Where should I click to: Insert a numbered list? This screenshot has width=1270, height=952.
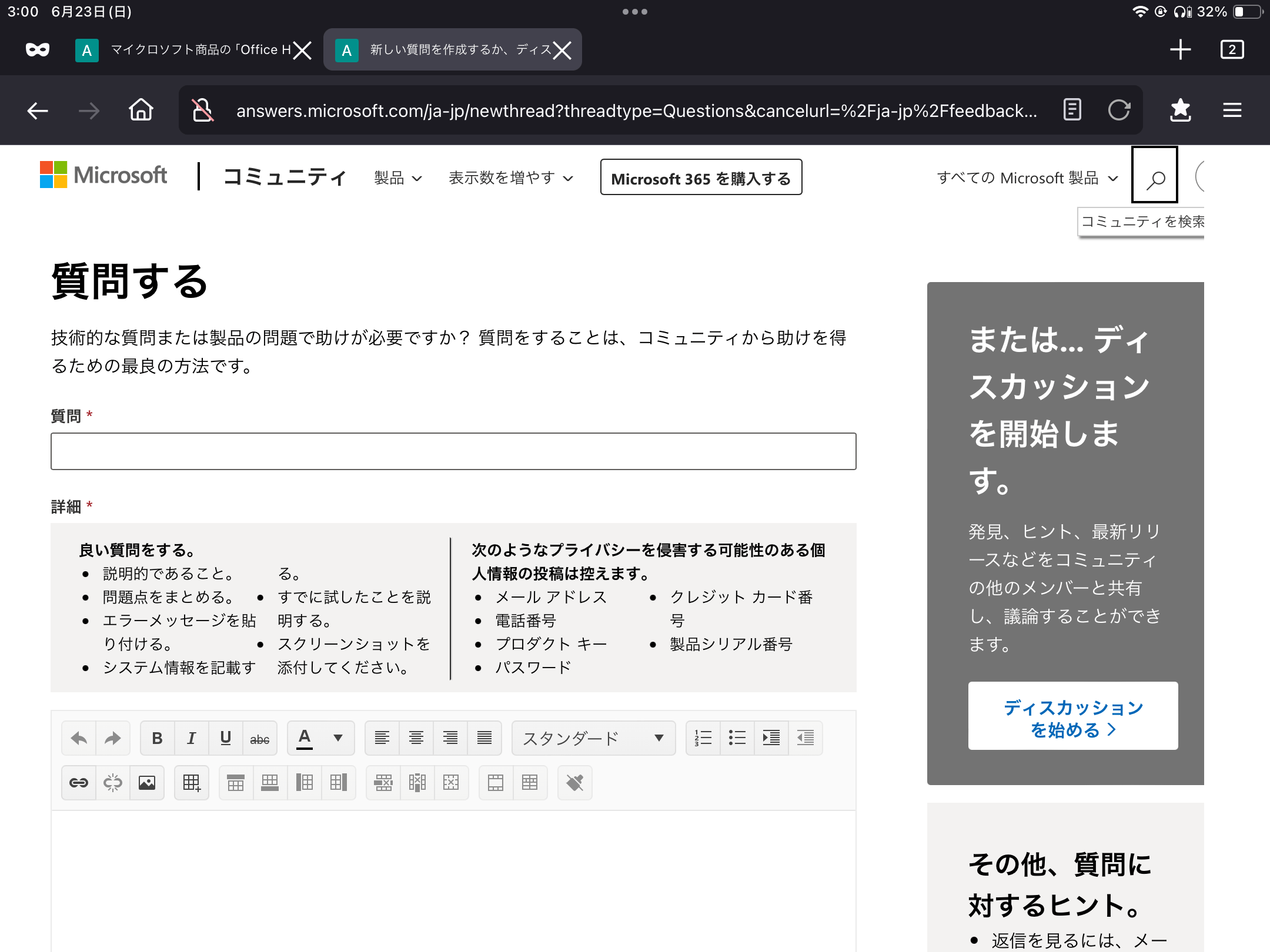pyautogui.click(x=703, y=738)
